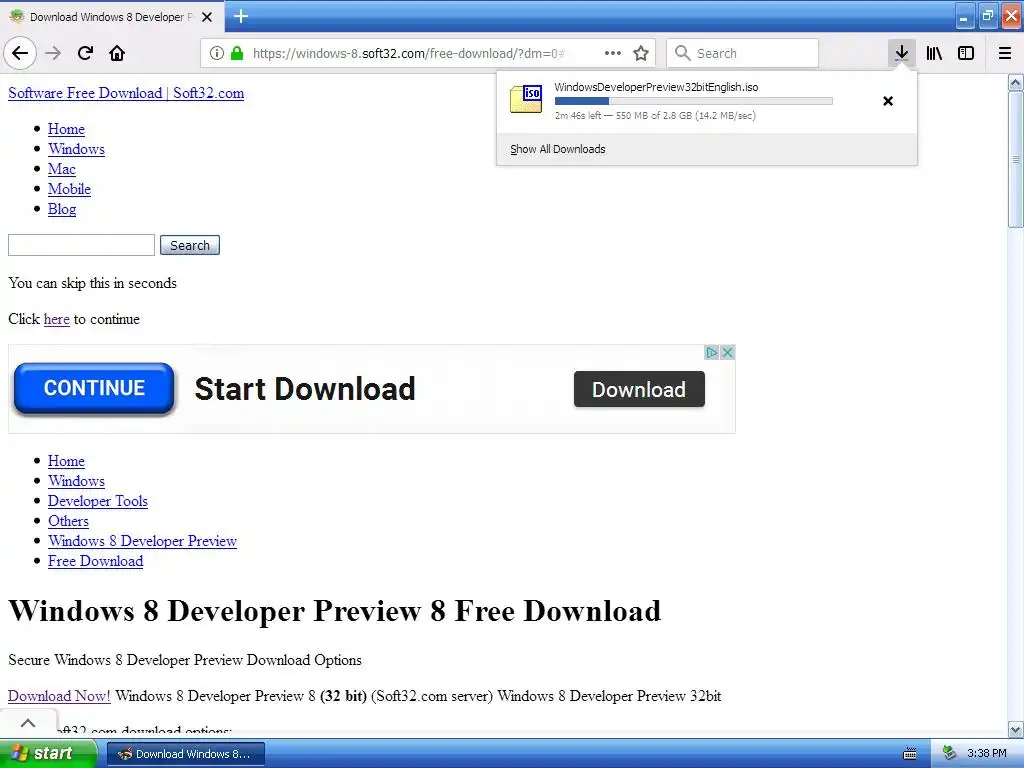Open the Blog link
Viewport: 1024px width, 768px height.
coord(62,209)
